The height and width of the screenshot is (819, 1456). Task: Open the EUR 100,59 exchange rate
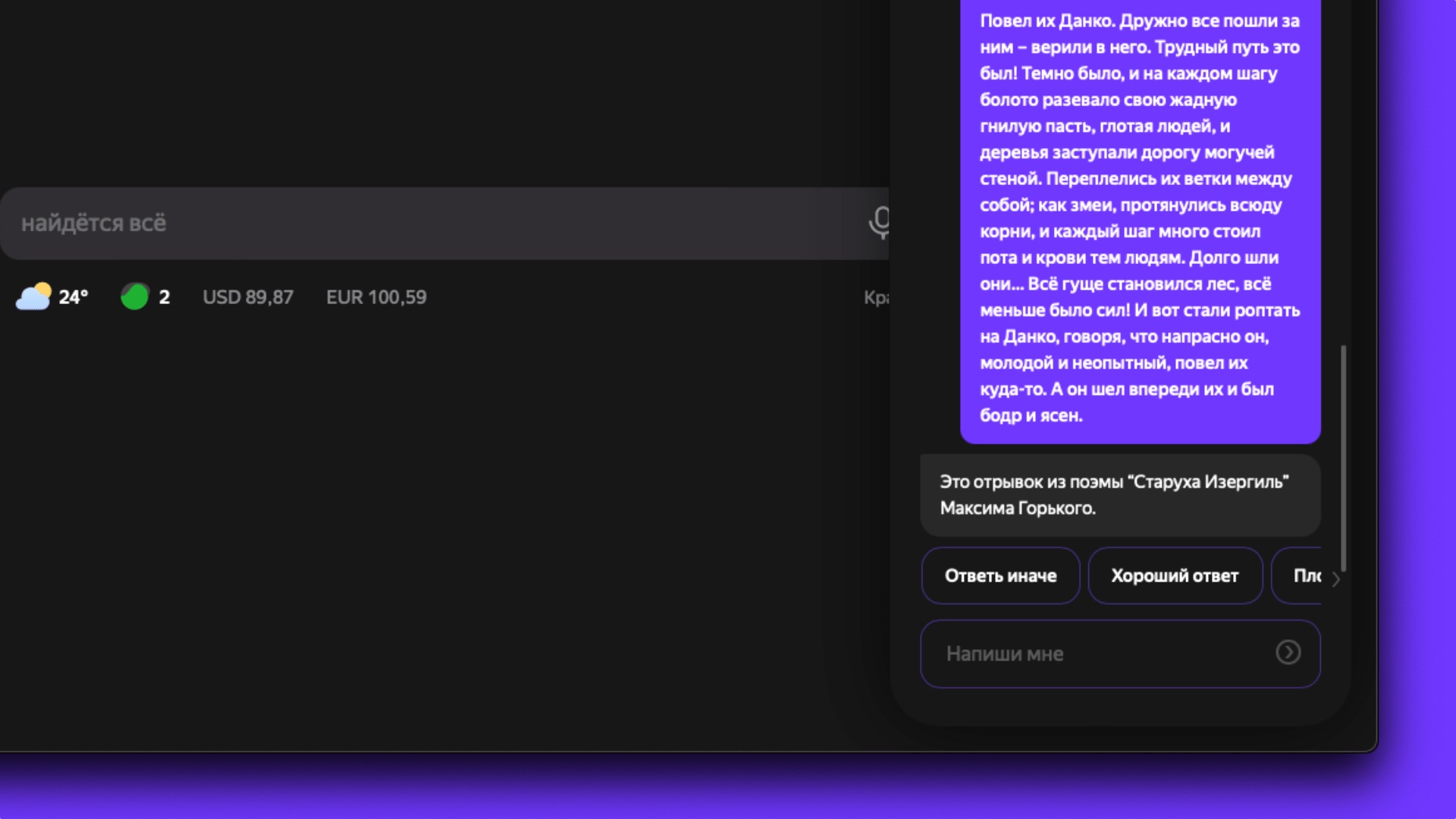pos(376,297)
